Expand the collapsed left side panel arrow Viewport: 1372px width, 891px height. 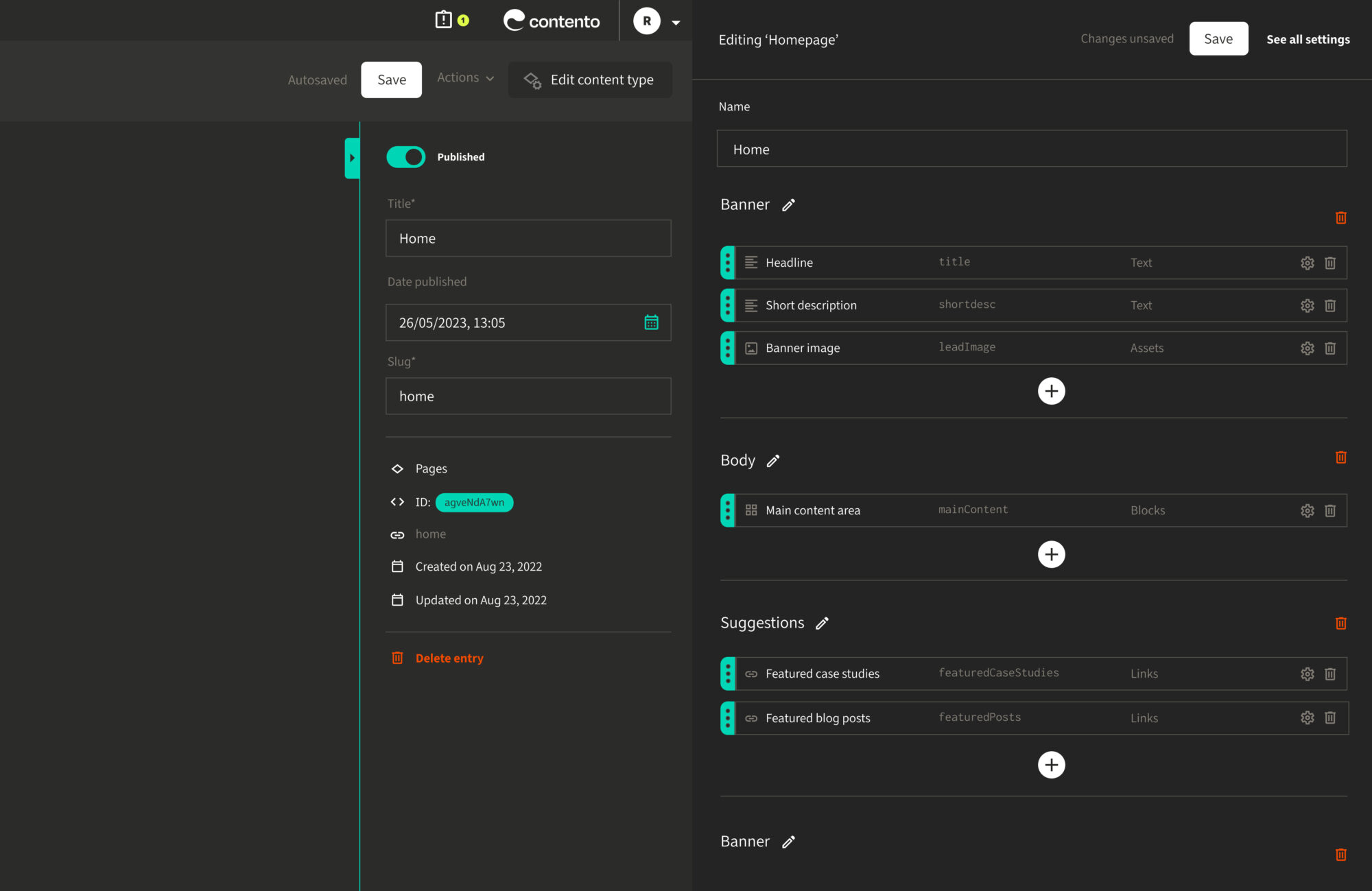pyautogui.click(x=352, y=158)
